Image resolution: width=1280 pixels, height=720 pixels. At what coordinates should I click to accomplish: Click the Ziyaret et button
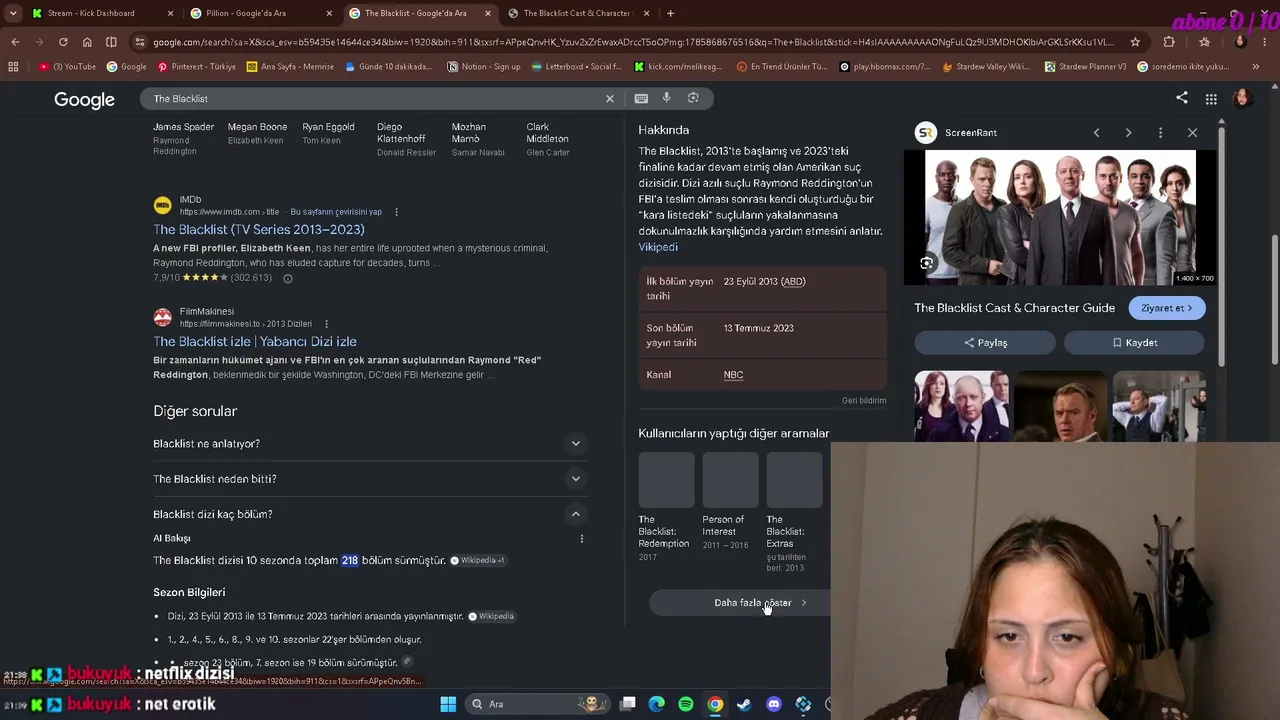(1167, 308)
